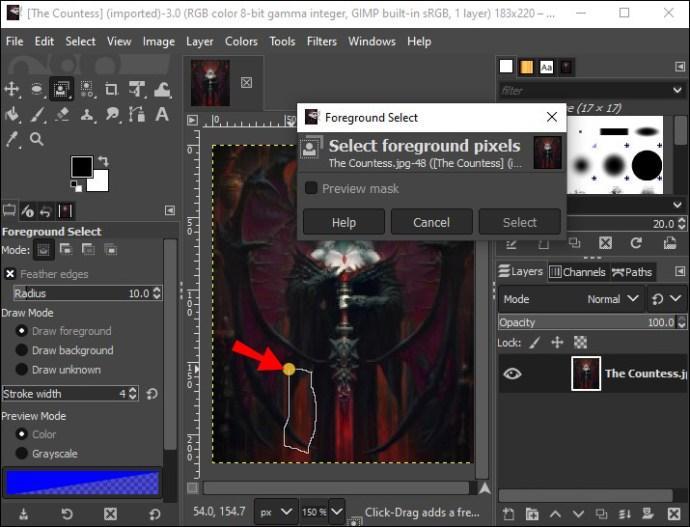This screenshot has height=527, width=690.
Task: Choose Draw background radio option
Action: 22,350
